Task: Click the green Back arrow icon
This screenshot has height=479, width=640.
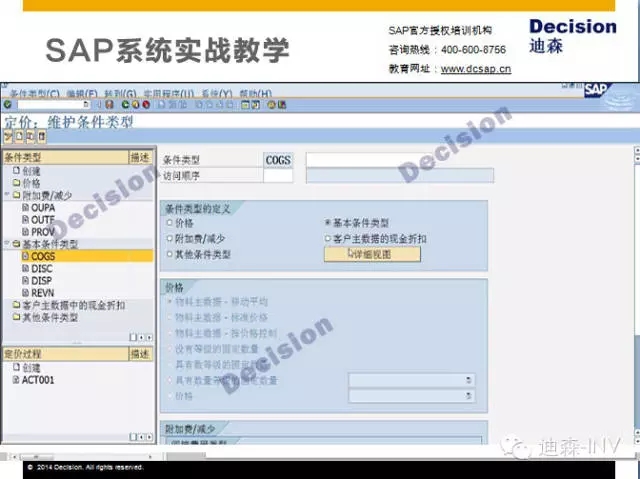Action: coord(125,104)
